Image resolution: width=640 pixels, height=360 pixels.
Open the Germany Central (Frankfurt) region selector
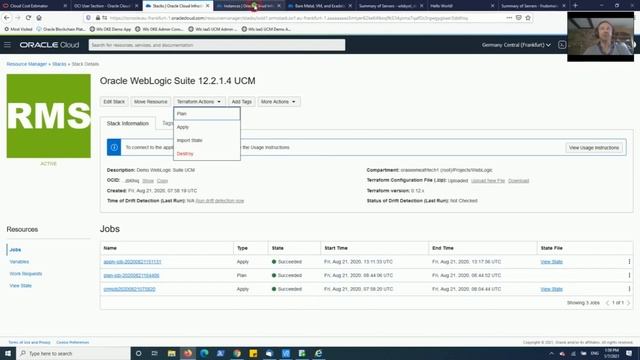pyautogui.click(x=516, y=45)
